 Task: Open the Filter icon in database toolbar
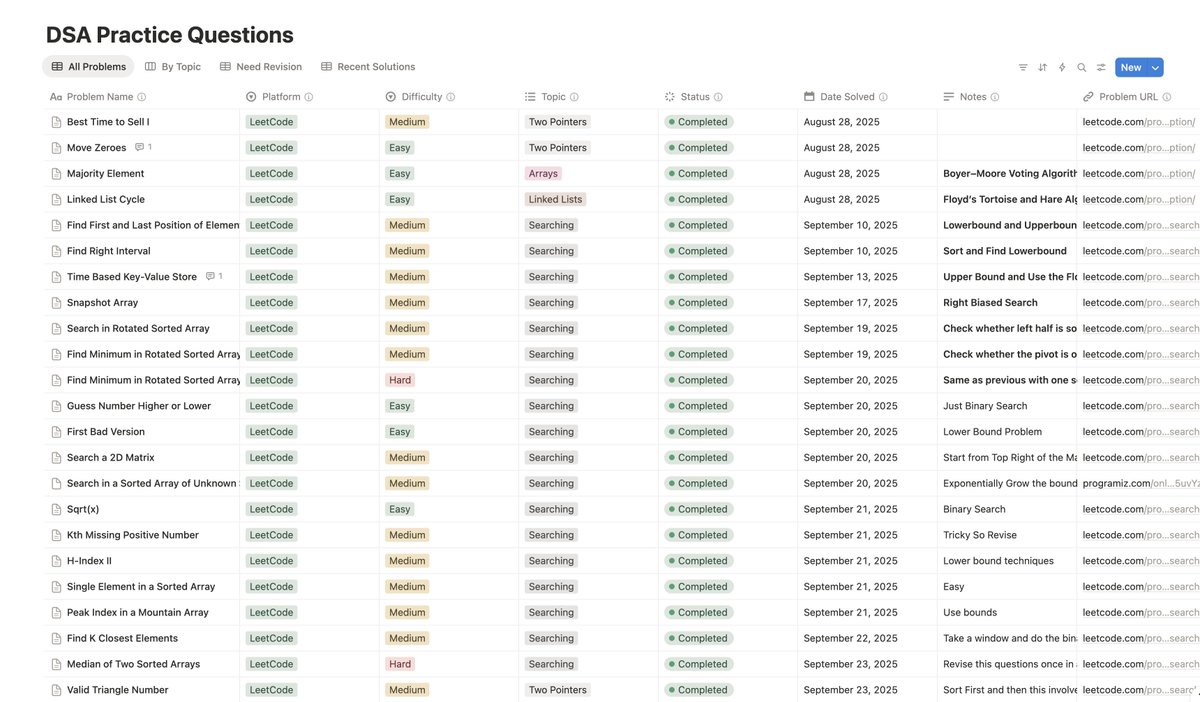pos(1023,67)
